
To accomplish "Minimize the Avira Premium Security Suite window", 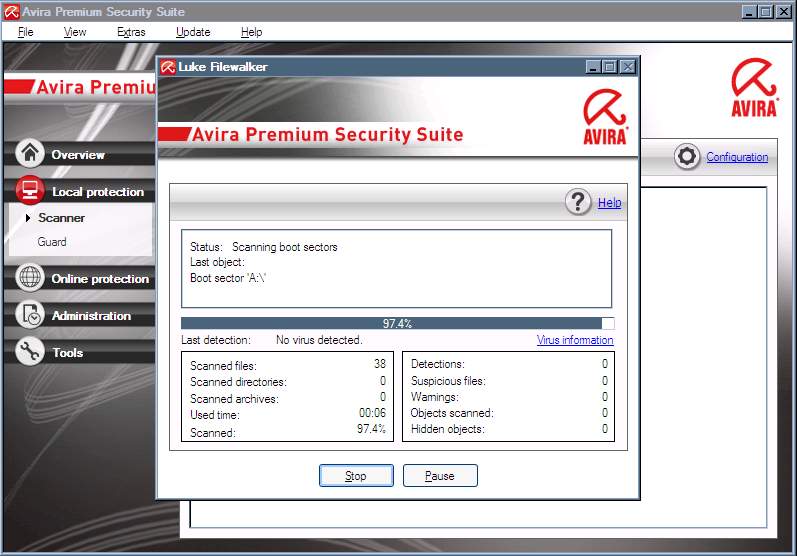I will tap(749, 12).
